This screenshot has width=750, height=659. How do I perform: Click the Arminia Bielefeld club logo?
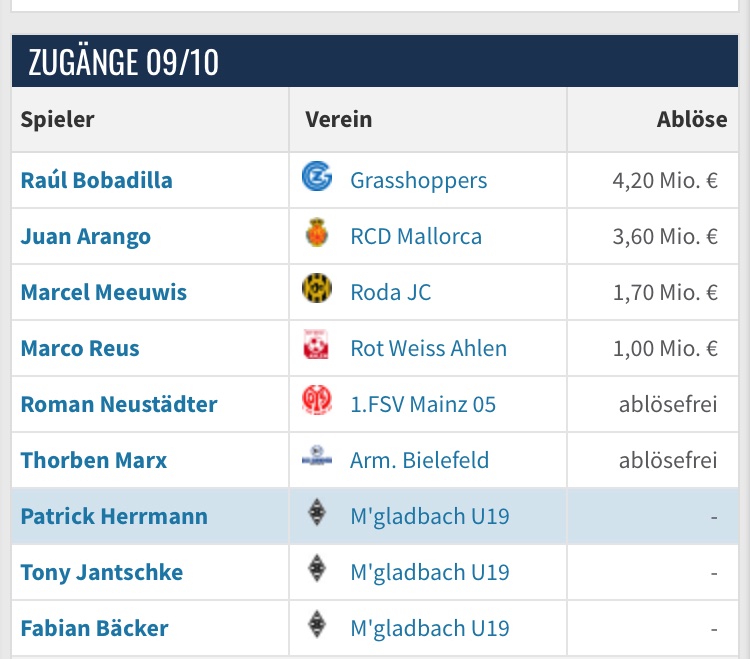[x=316, y=460]
